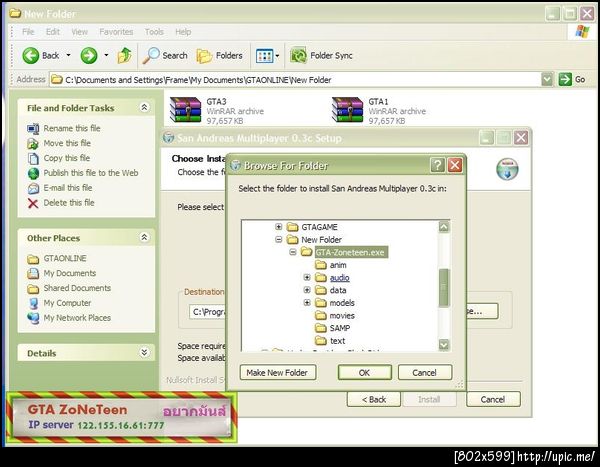
Task: Select New Folder in browse tree
Action: click(321, 240)
